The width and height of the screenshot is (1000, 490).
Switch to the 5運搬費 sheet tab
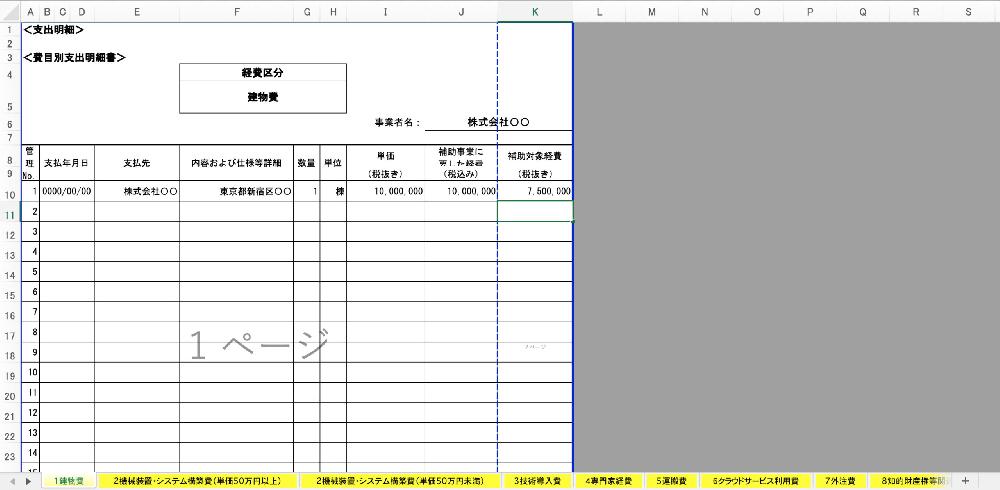point(671,480)
